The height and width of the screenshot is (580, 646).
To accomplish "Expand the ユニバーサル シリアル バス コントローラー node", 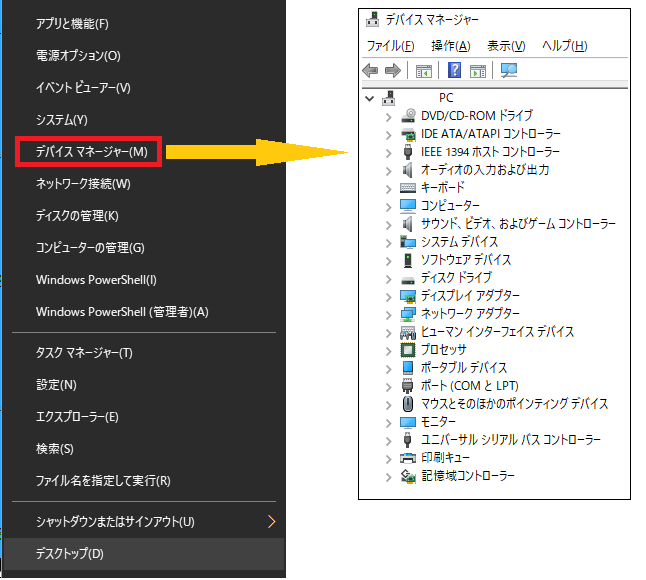I will 389,439.
